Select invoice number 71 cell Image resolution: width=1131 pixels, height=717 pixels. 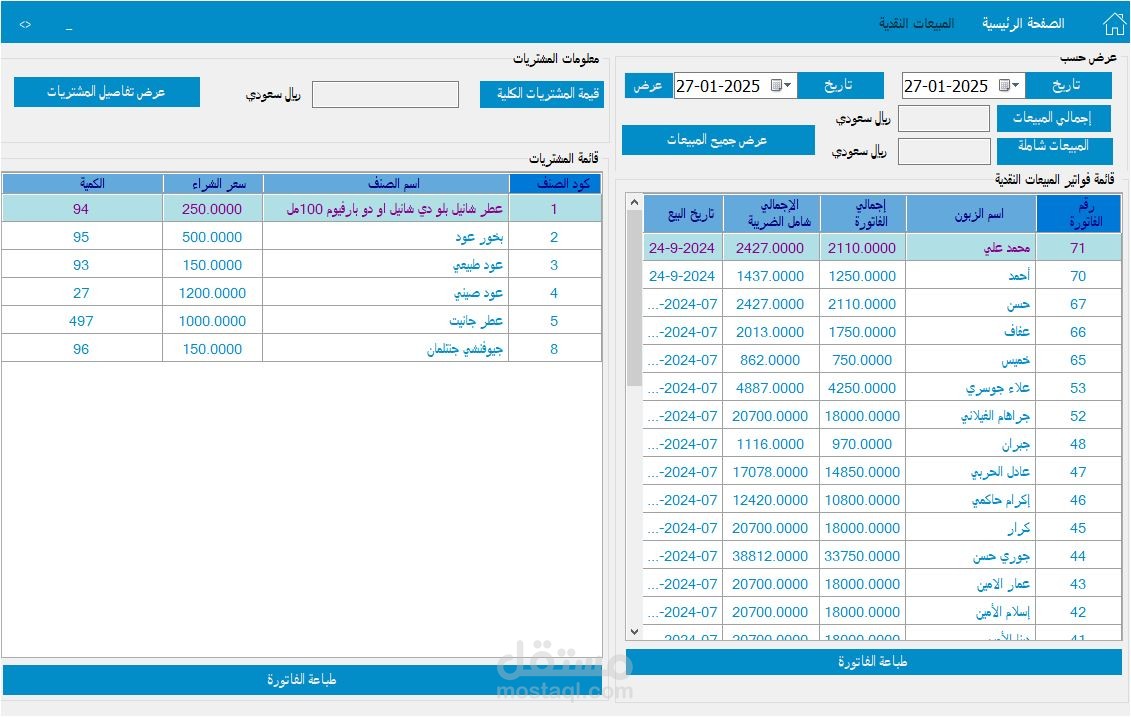[x=1079, y=248]
